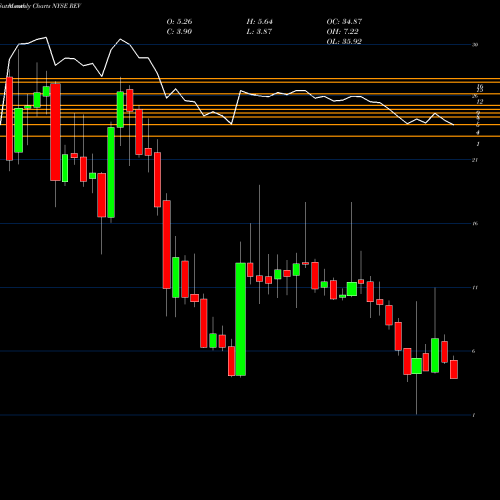Select the price axis label 6
Image resolution: width=500 pixels, height=500 pixels.
474,351
